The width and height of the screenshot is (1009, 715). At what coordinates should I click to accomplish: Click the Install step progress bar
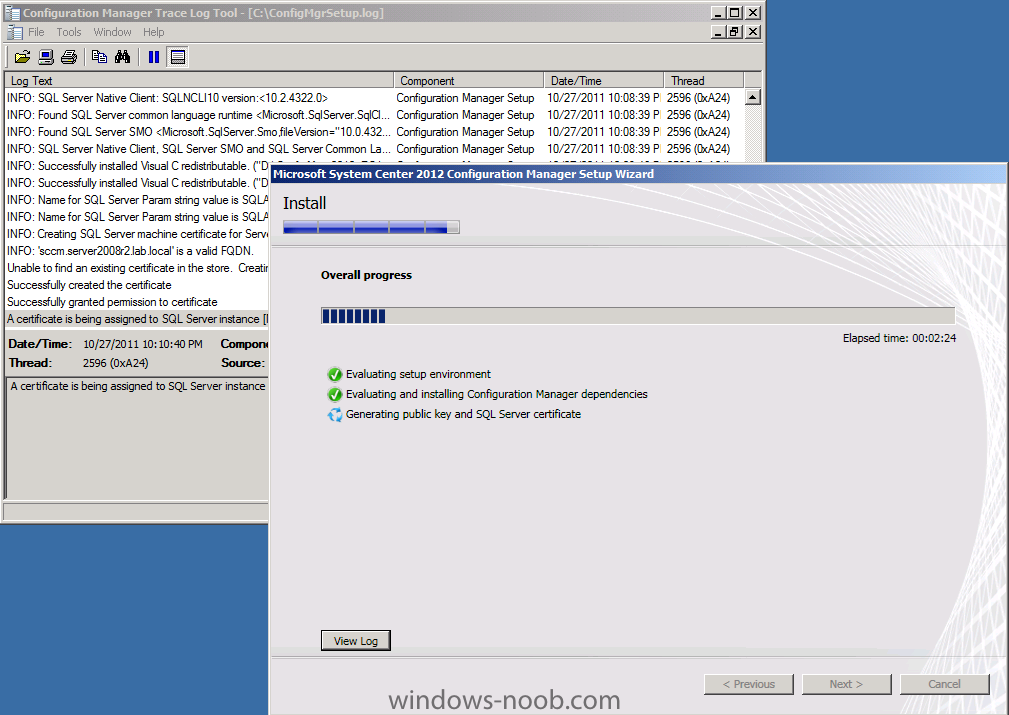pyautogui.click(x=371, y=227)
